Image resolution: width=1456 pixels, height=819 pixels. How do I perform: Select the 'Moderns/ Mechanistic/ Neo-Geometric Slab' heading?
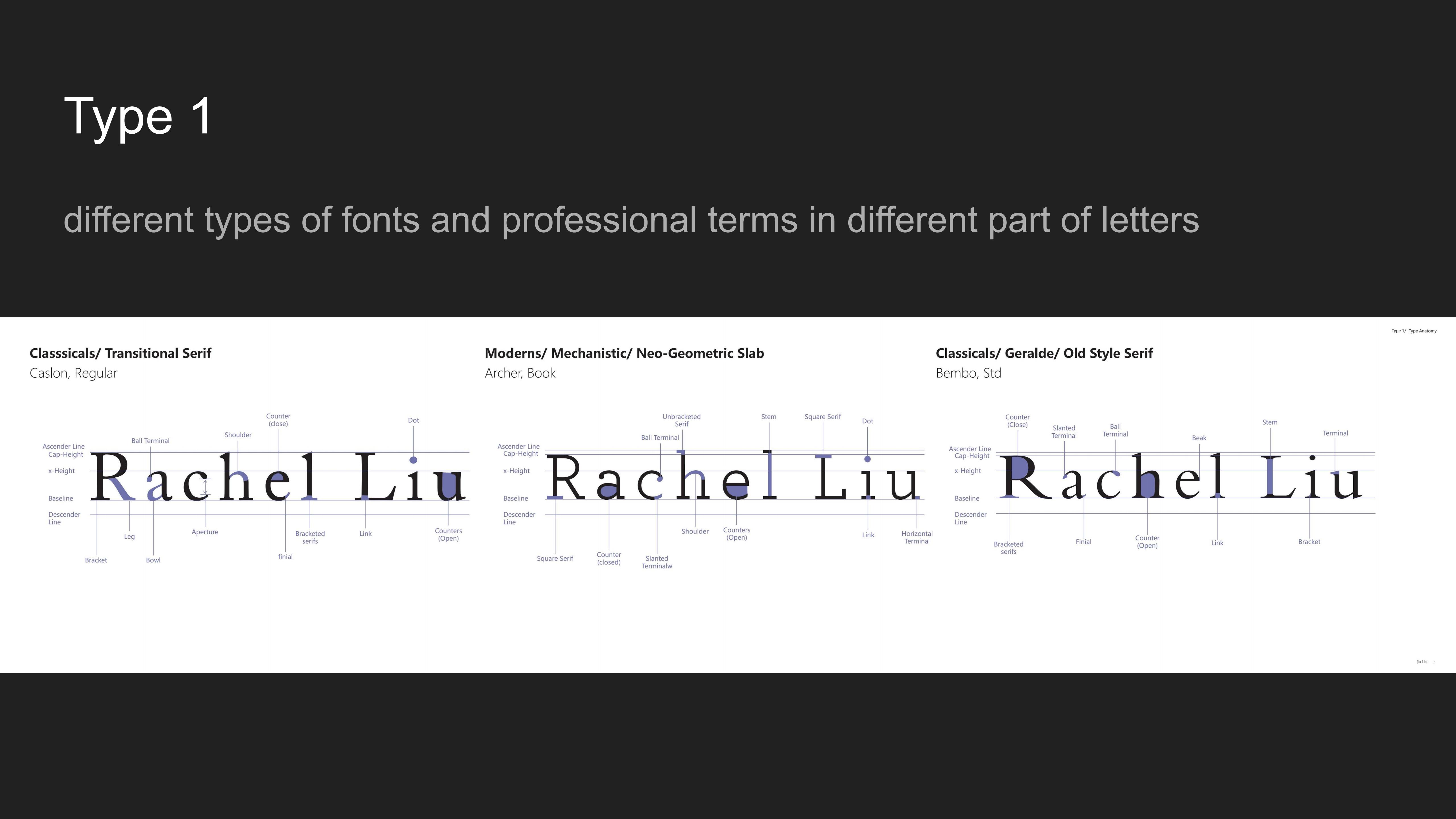(624, 353)
